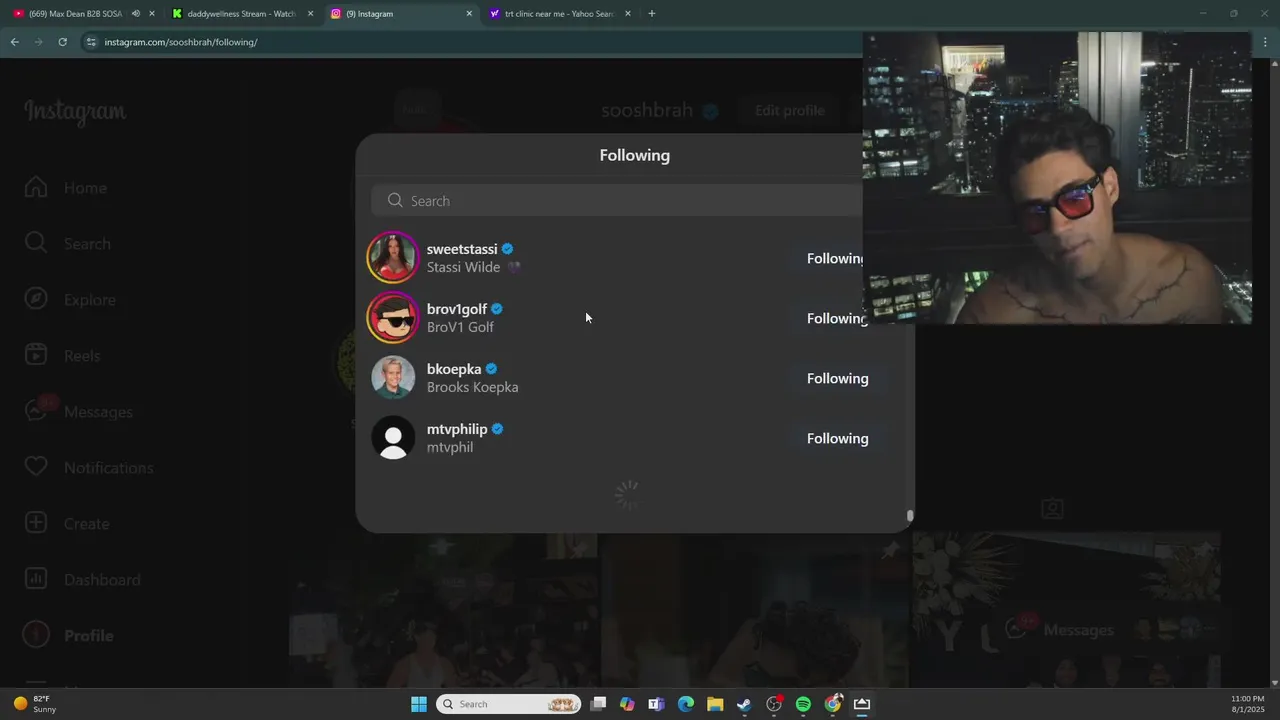Screen dimensions: 1280x720
Task: Click Edit profile button behind dialog
Action: point(789,111)
